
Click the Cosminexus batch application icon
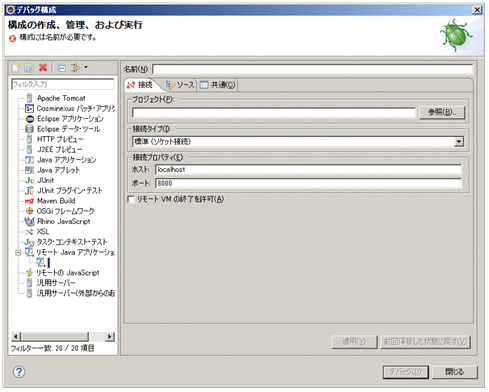(29, 108)
